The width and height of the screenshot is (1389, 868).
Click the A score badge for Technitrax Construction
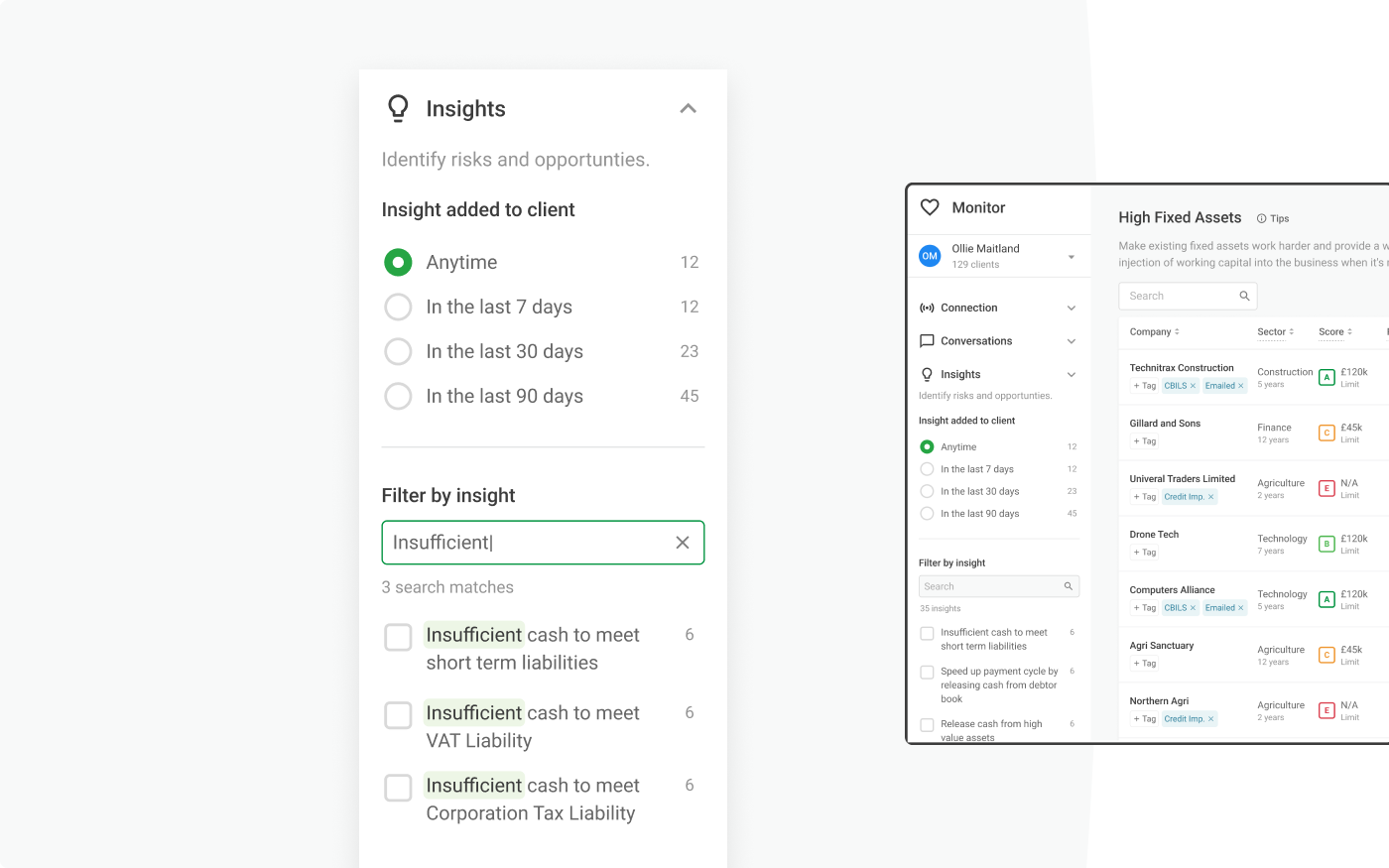pos(1326,377)
